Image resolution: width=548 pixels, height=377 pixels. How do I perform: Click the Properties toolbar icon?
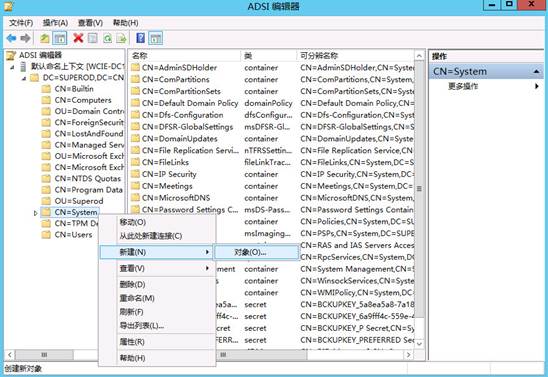point(93,38)
